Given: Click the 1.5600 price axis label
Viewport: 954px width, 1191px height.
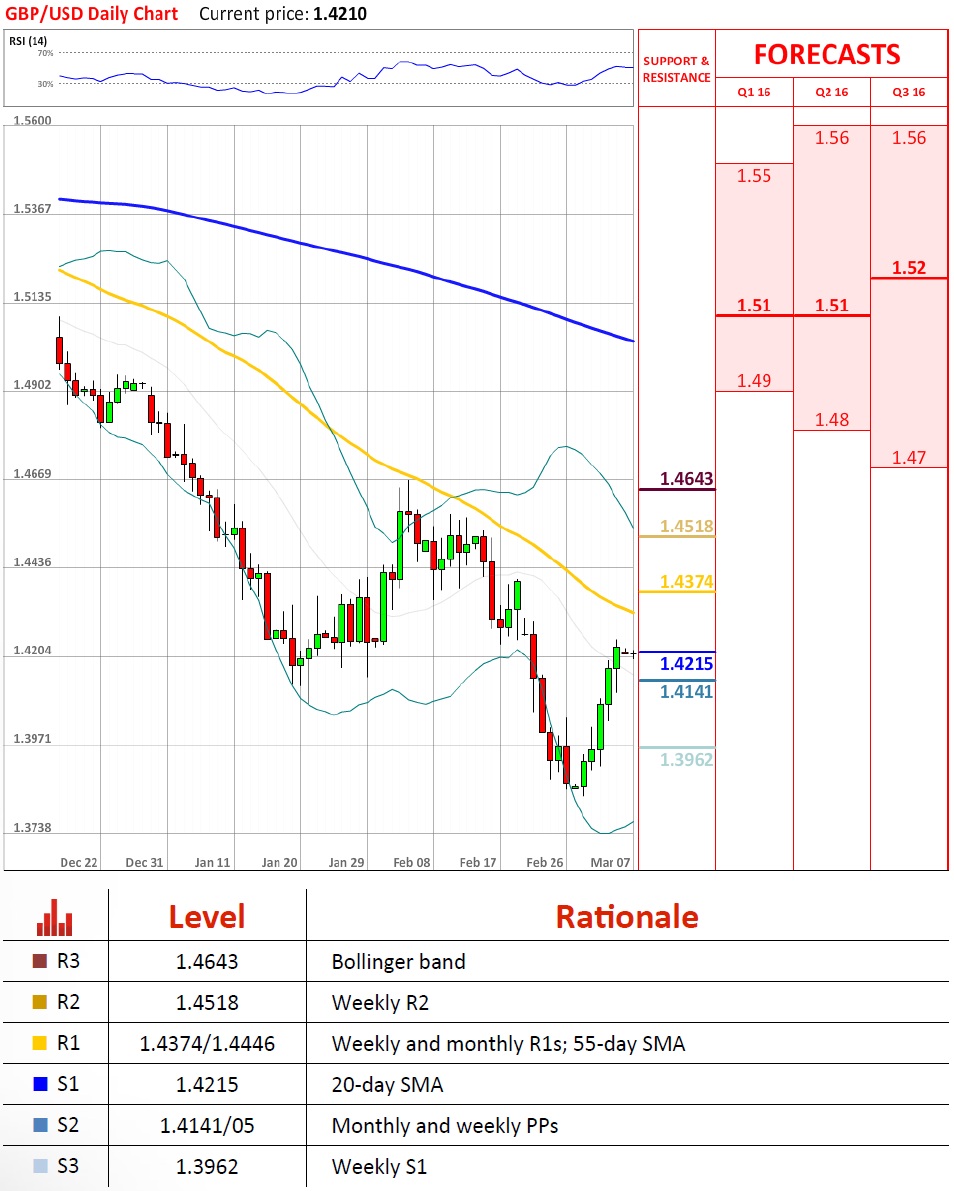Looking at the screenshot, I should click(x=33, y=120).
